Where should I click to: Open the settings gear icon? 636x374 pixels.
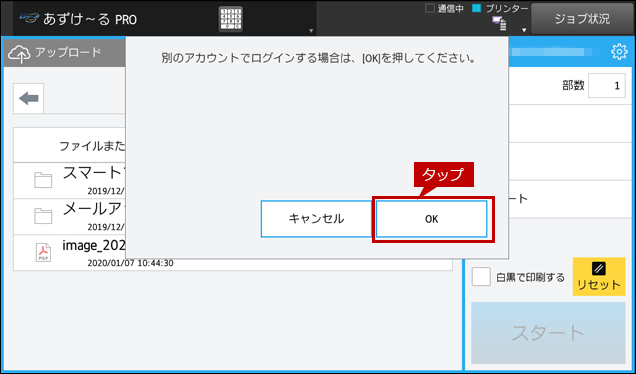[619, 52]
